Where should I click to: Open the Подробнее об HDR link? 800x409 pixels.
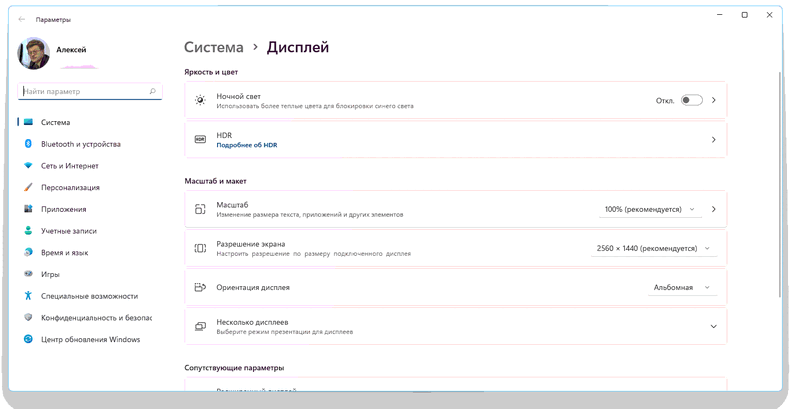click(247, 145)
